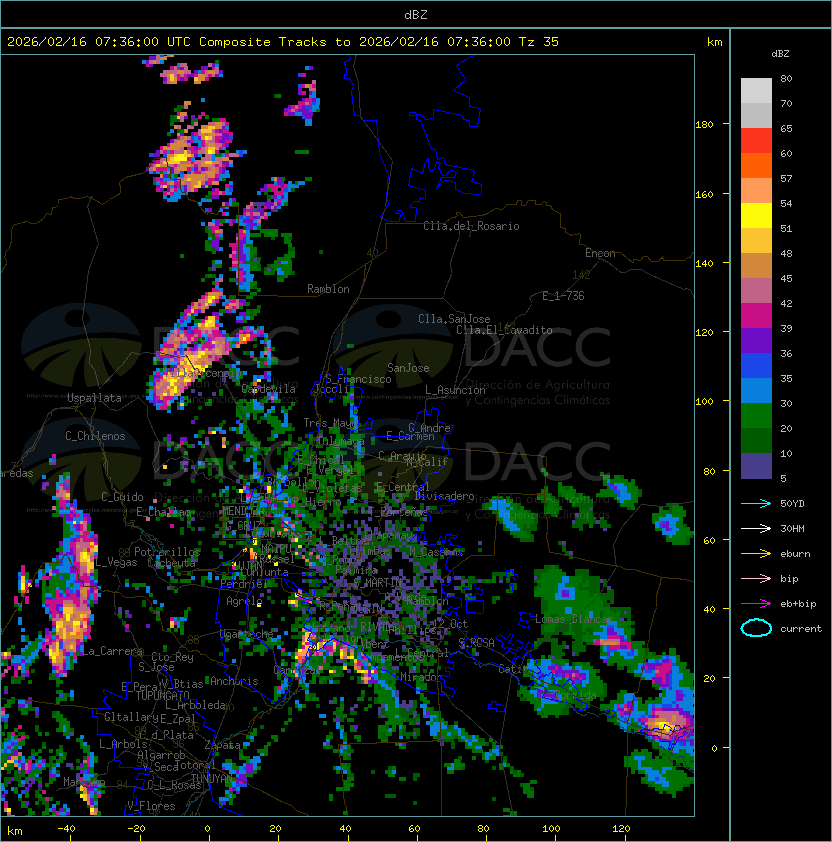Click the Clla.El_Cavadito place label
This screenshot has height=842, width=832.
(x=504, y=330)
